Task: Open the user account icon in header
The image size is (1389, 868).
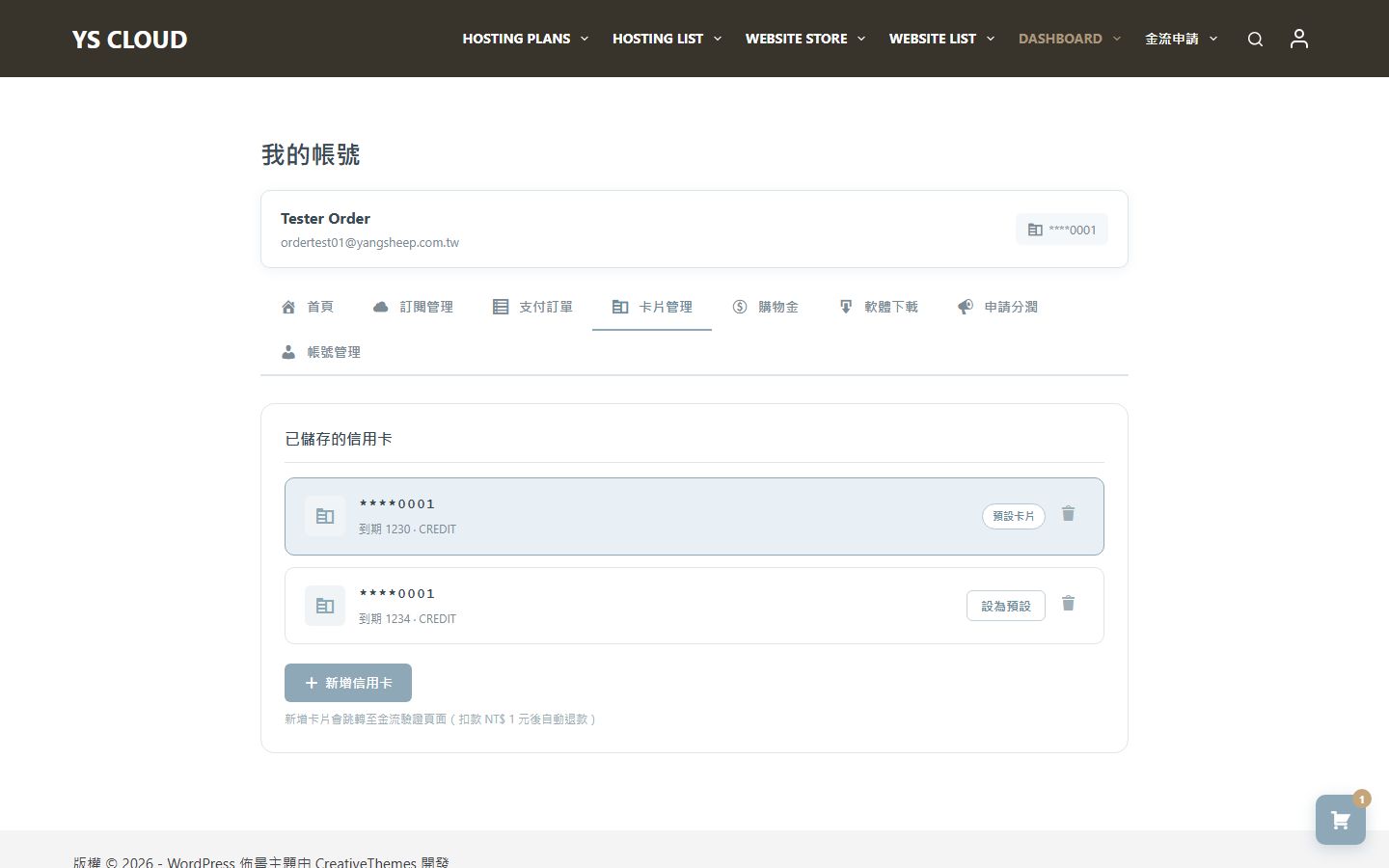Action: point(1299,39)
